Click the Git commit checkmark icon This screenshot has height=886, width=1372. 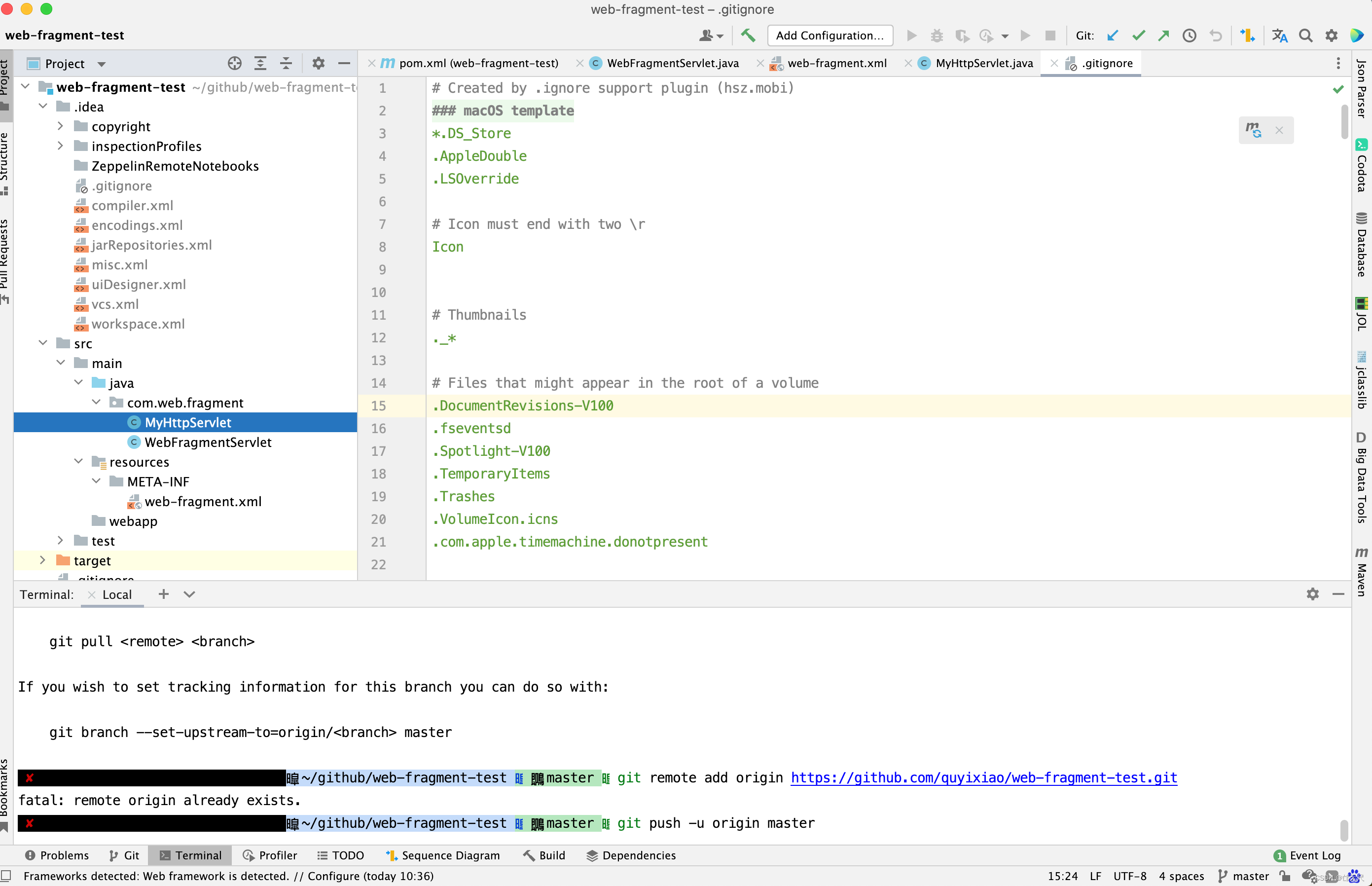click(x=1138, y=36)
